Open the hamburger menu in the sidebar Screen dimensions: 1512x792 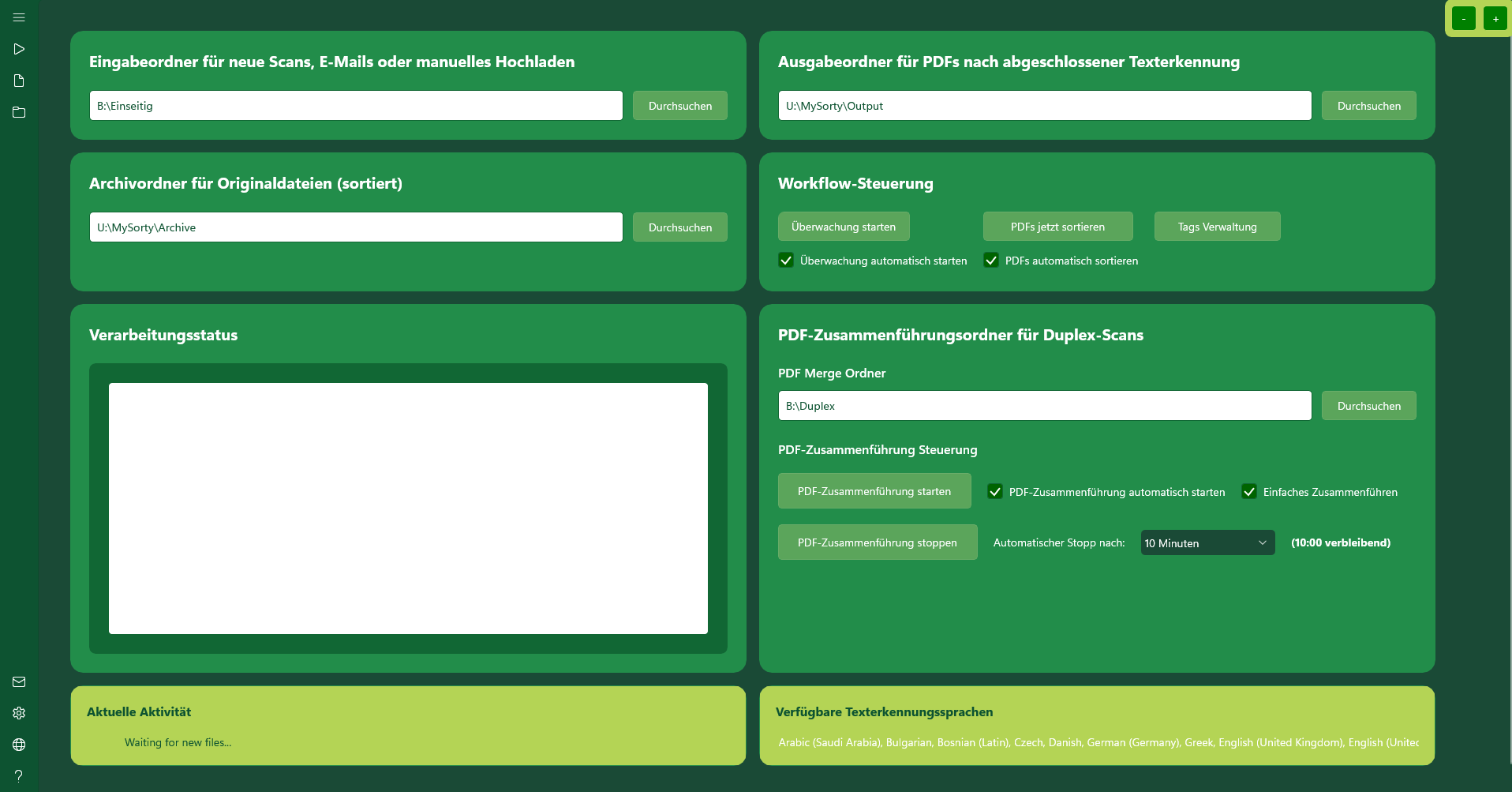pos(19,17)
